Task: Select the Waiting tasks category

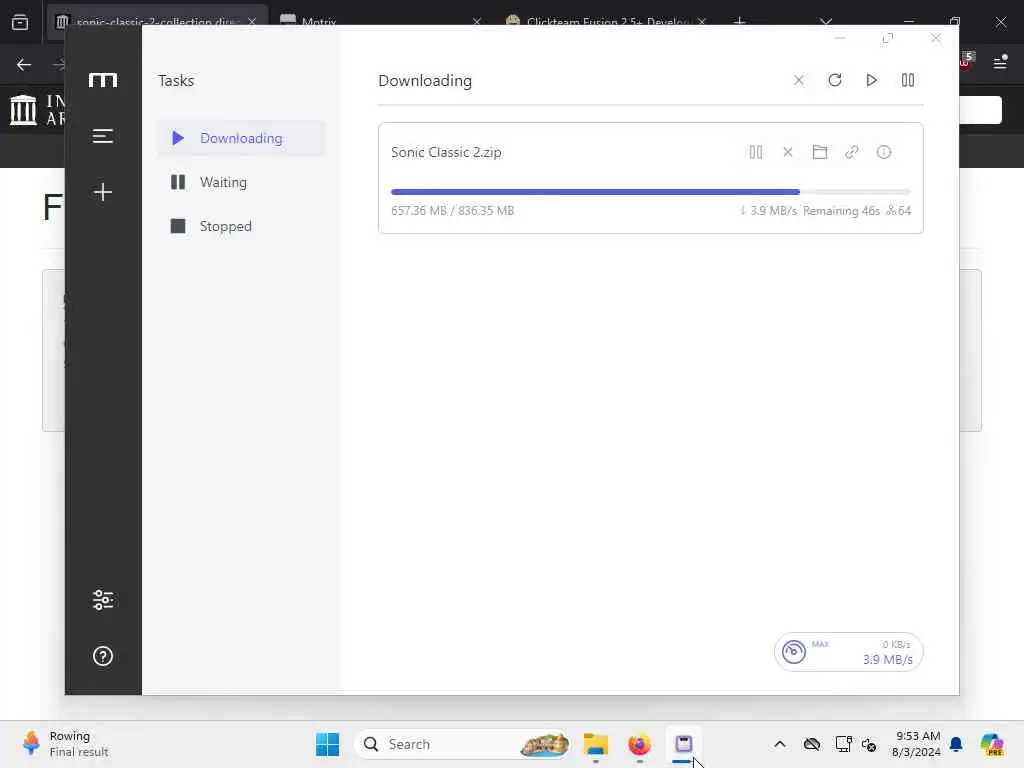Action: (242, 182)
